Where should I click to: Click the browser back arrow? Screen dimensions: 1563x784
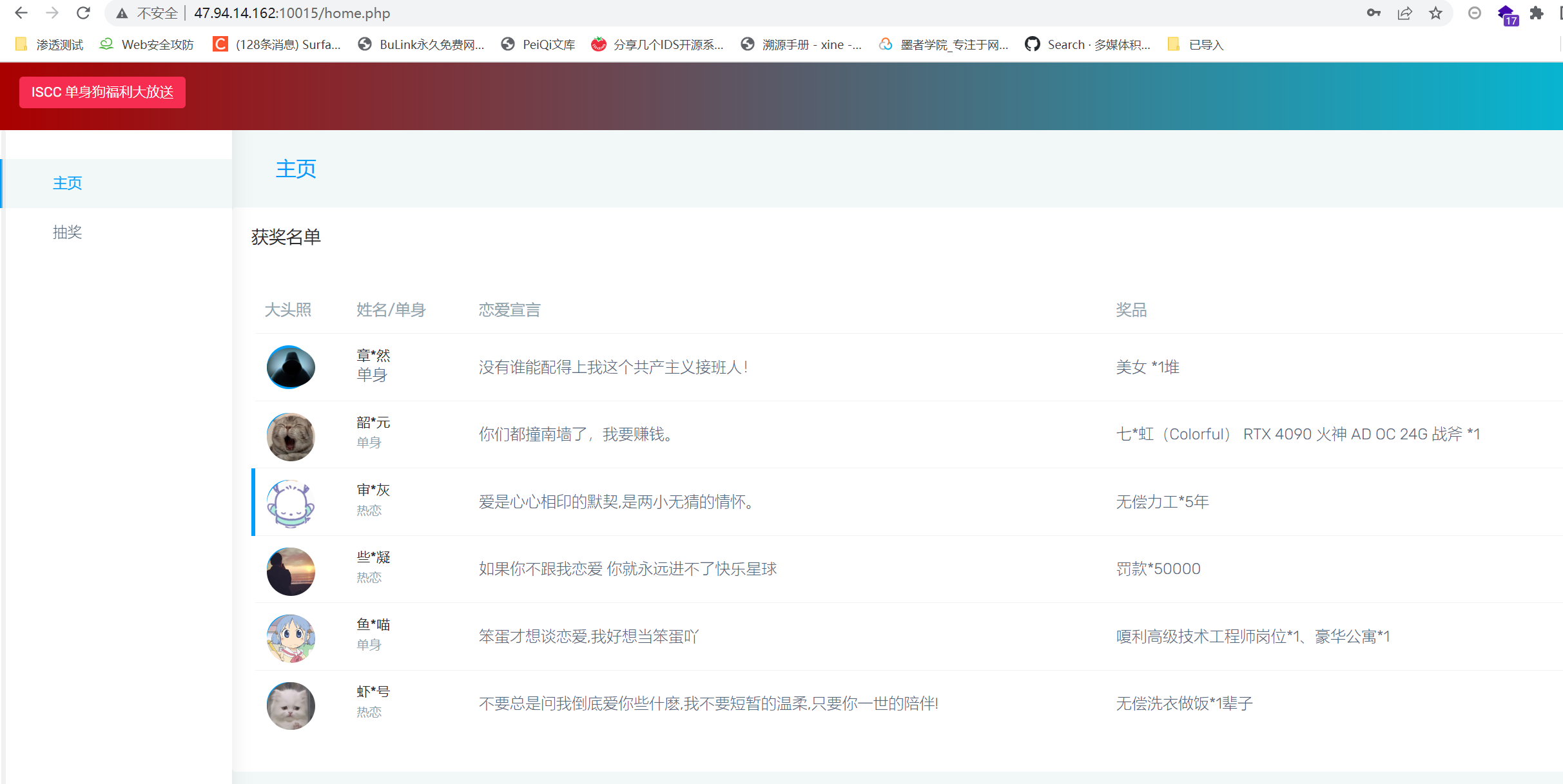tap(21, 13)
